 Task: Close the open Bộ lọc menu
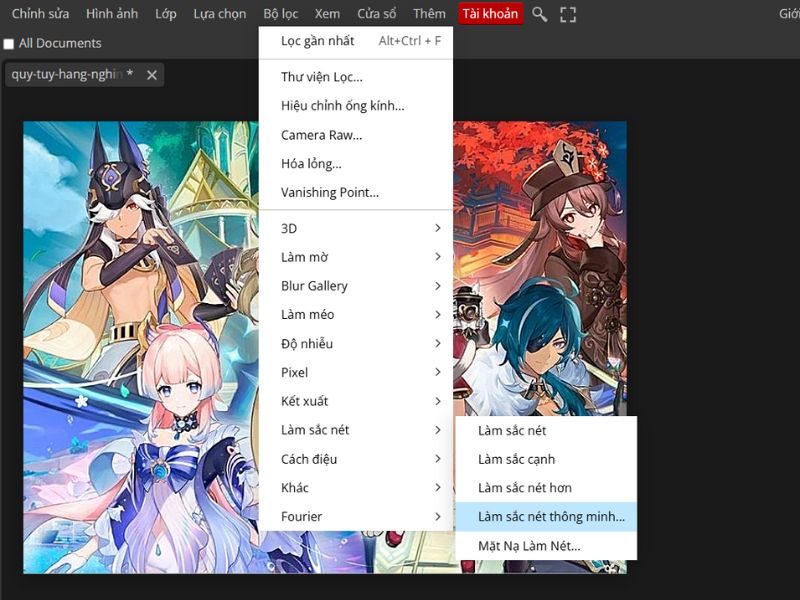point(281,14)
